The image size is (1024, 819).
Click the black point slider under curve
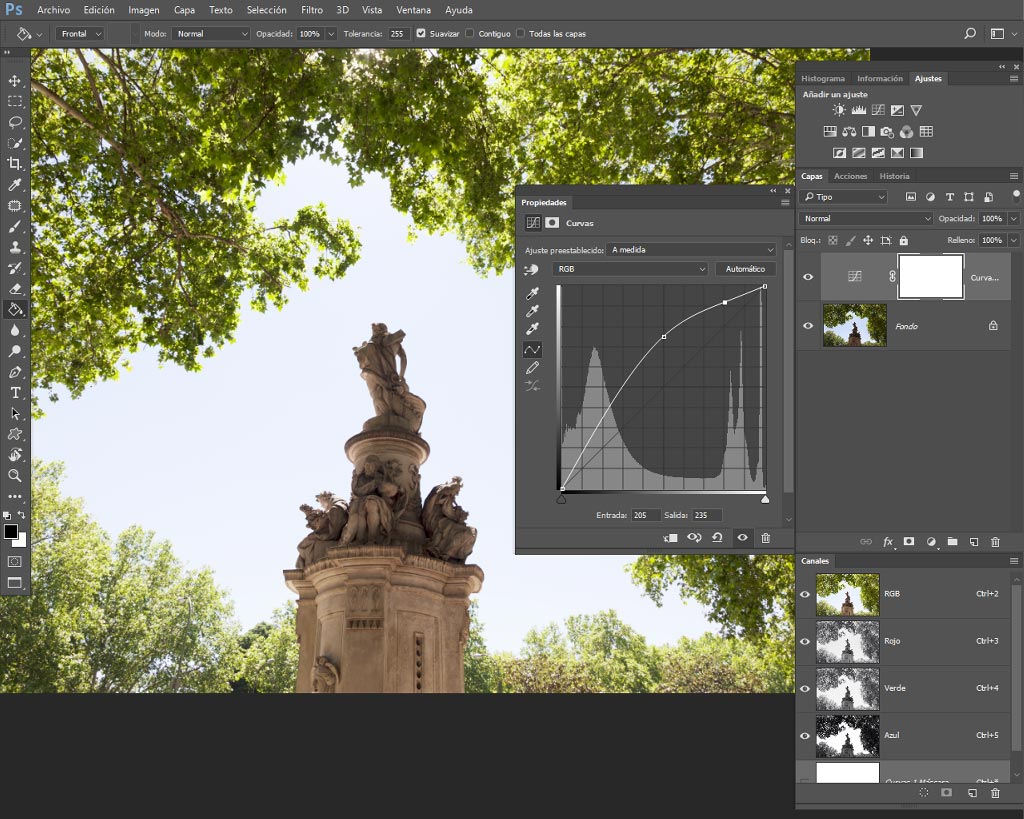click(561, 500)
